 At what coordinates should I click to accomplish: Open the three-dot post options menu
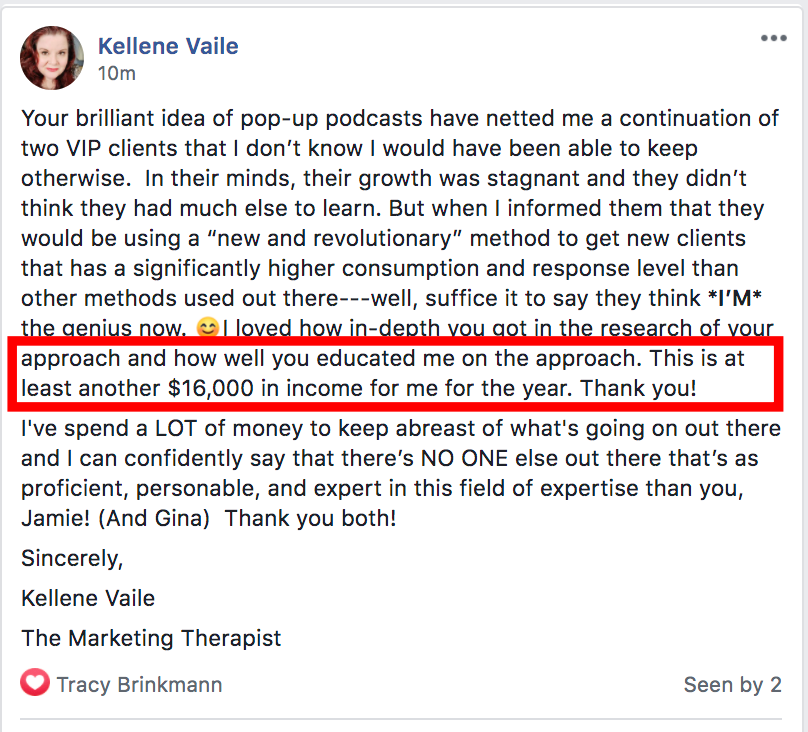click(x=773, y=39)
